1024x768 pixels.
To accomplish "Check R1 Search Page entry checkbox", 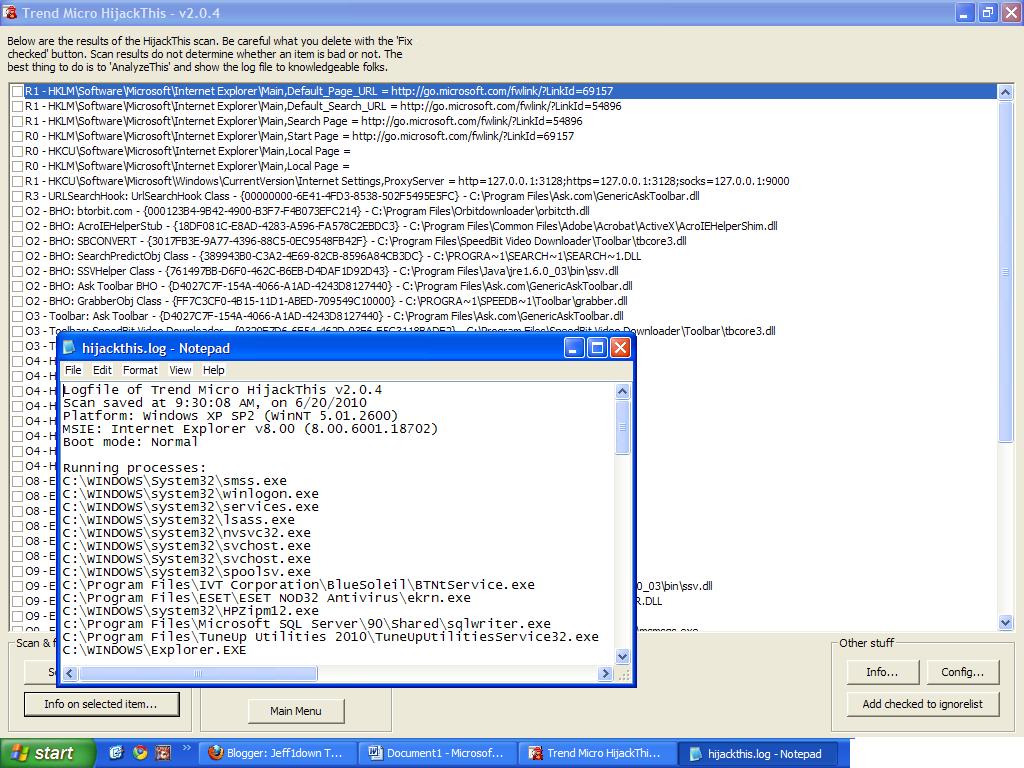I will (18, 121).
